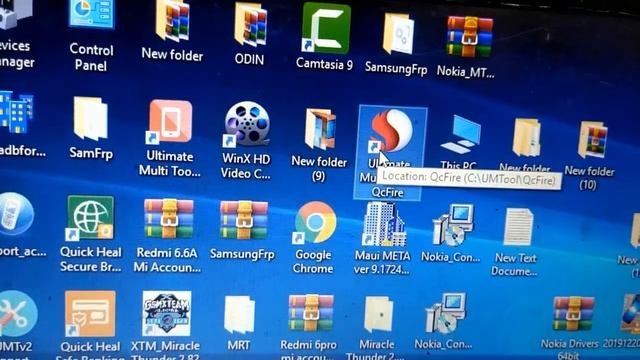640x360 pixels.
Task: Open the New folder (10) icon
Action: coord(589,155)
